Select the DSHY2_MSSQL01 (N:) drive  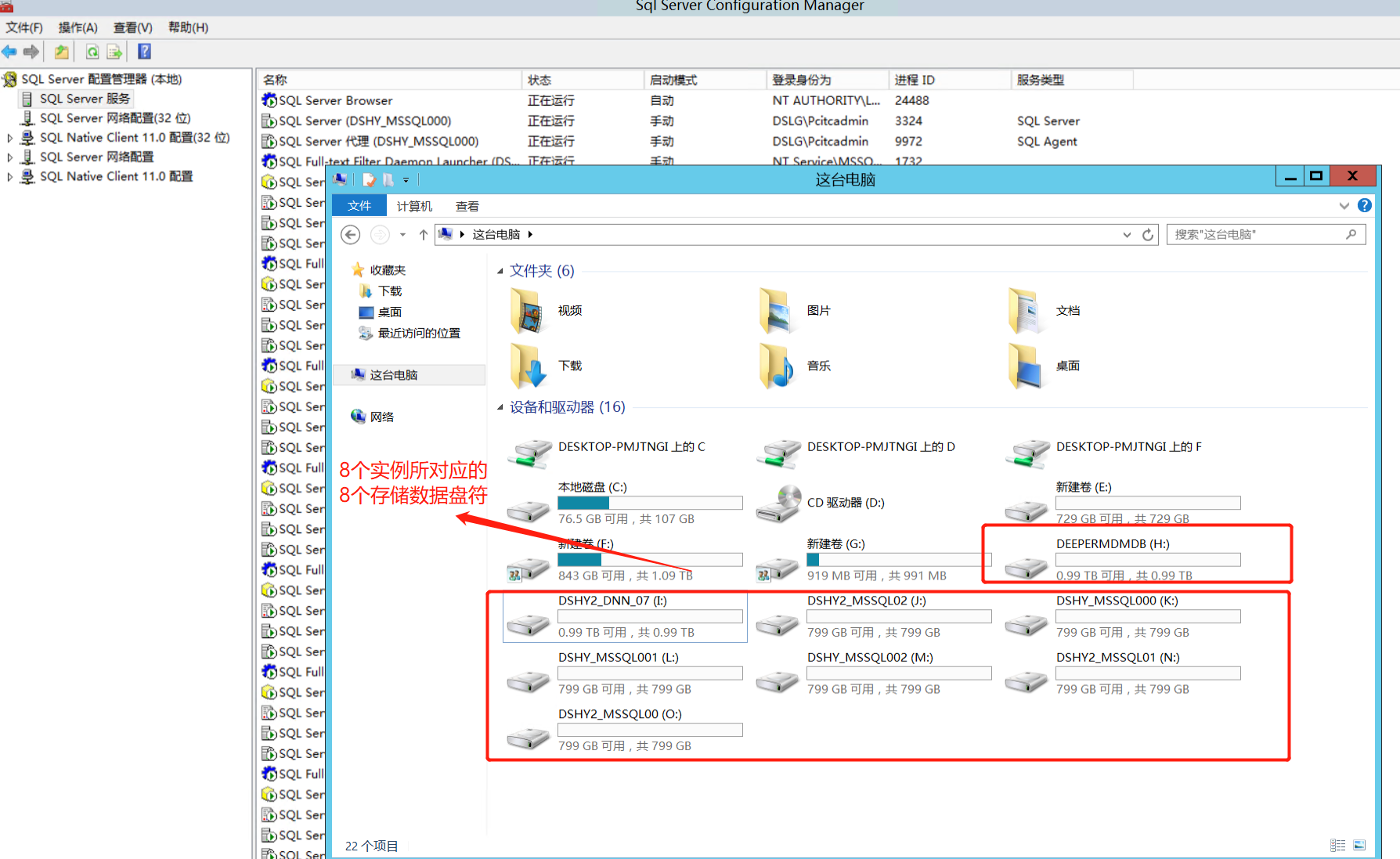[1123, 673]
